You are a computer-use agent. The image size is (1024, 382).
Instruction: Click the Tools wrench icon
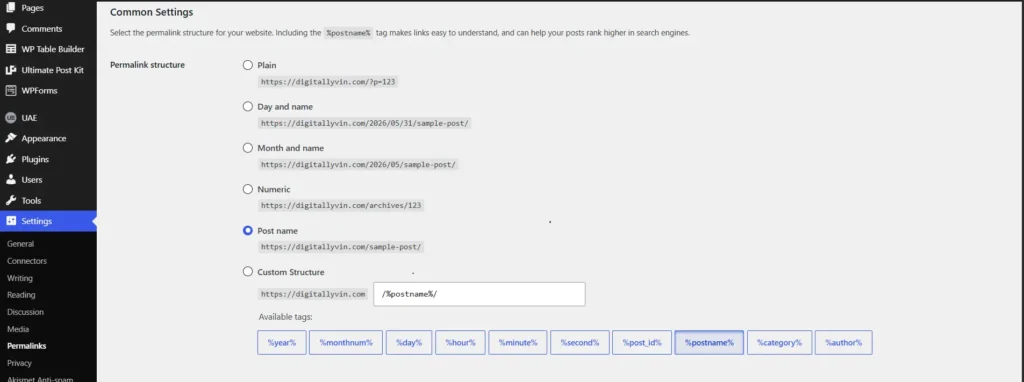coord(10,200)
